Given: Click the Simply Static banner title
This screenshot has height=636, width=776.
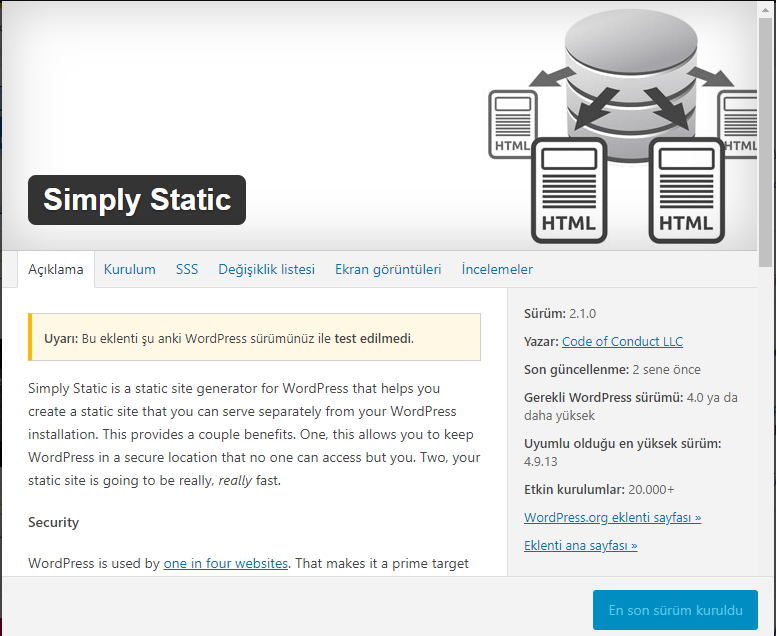Looking at the screenshot, I should [x=137, y=200].
